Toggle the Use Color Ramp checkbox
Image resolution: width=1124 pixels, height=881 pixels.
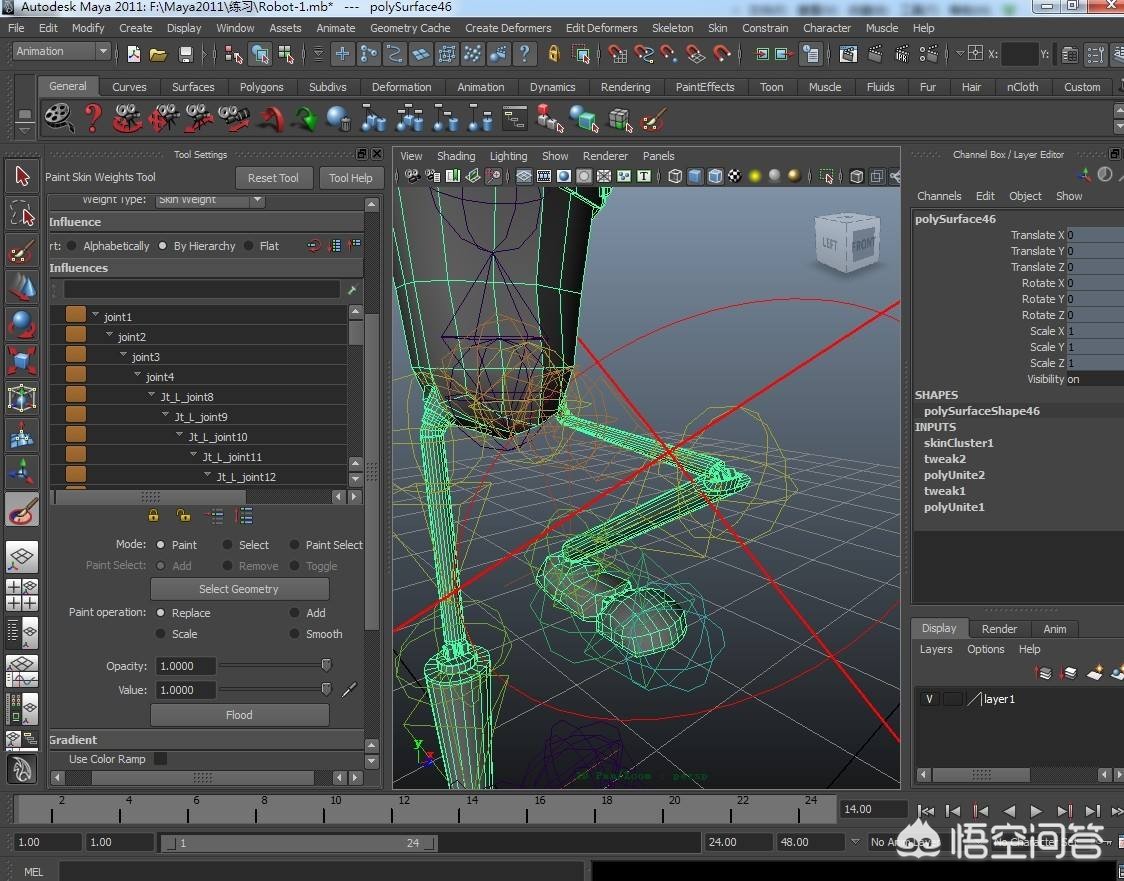[161, 758]
